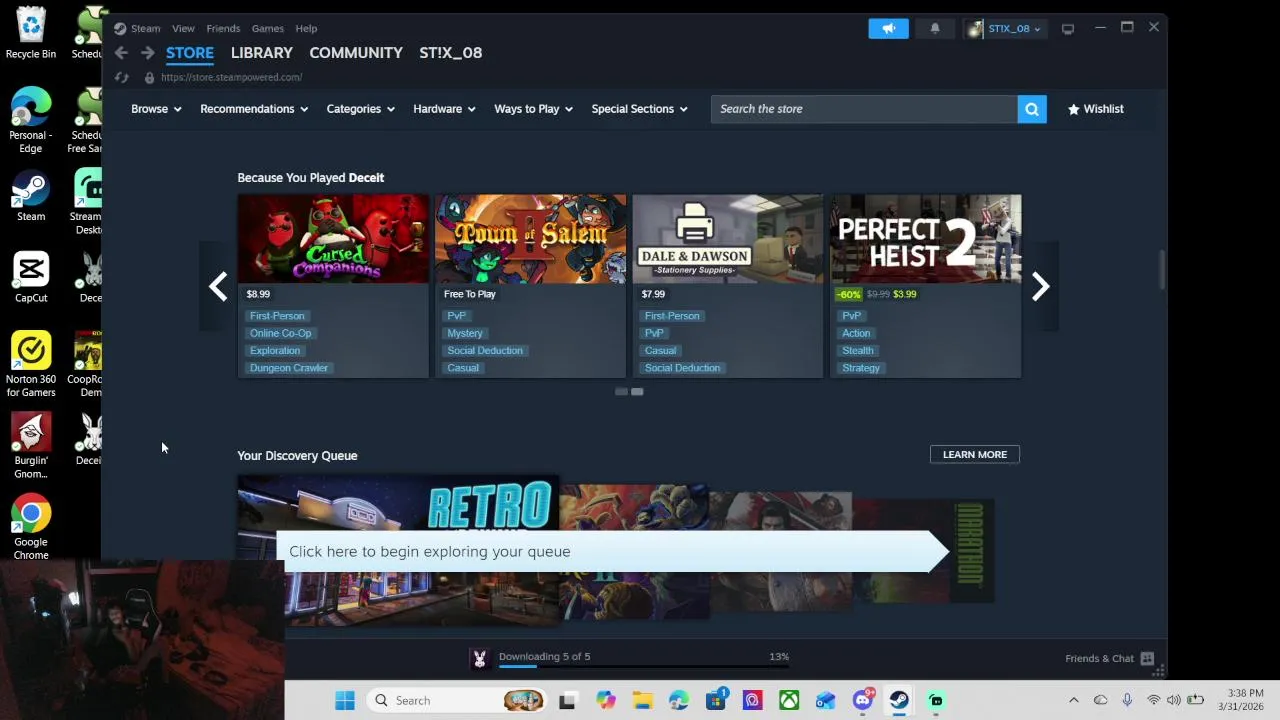Expand the Categories dropdown

pyautogui.click(x=360, y=109)
